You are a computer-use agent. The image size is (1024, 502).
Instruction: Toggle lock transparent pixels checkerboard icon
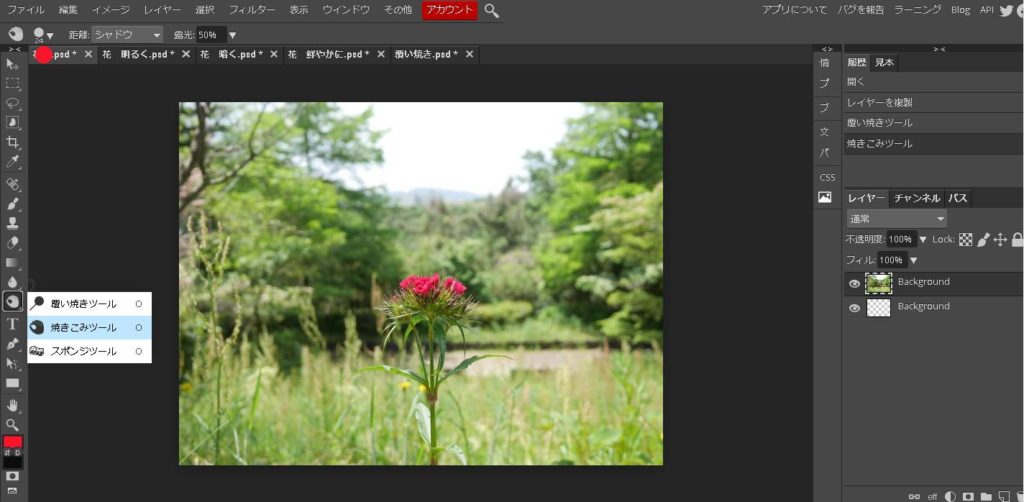click(965, 240)
